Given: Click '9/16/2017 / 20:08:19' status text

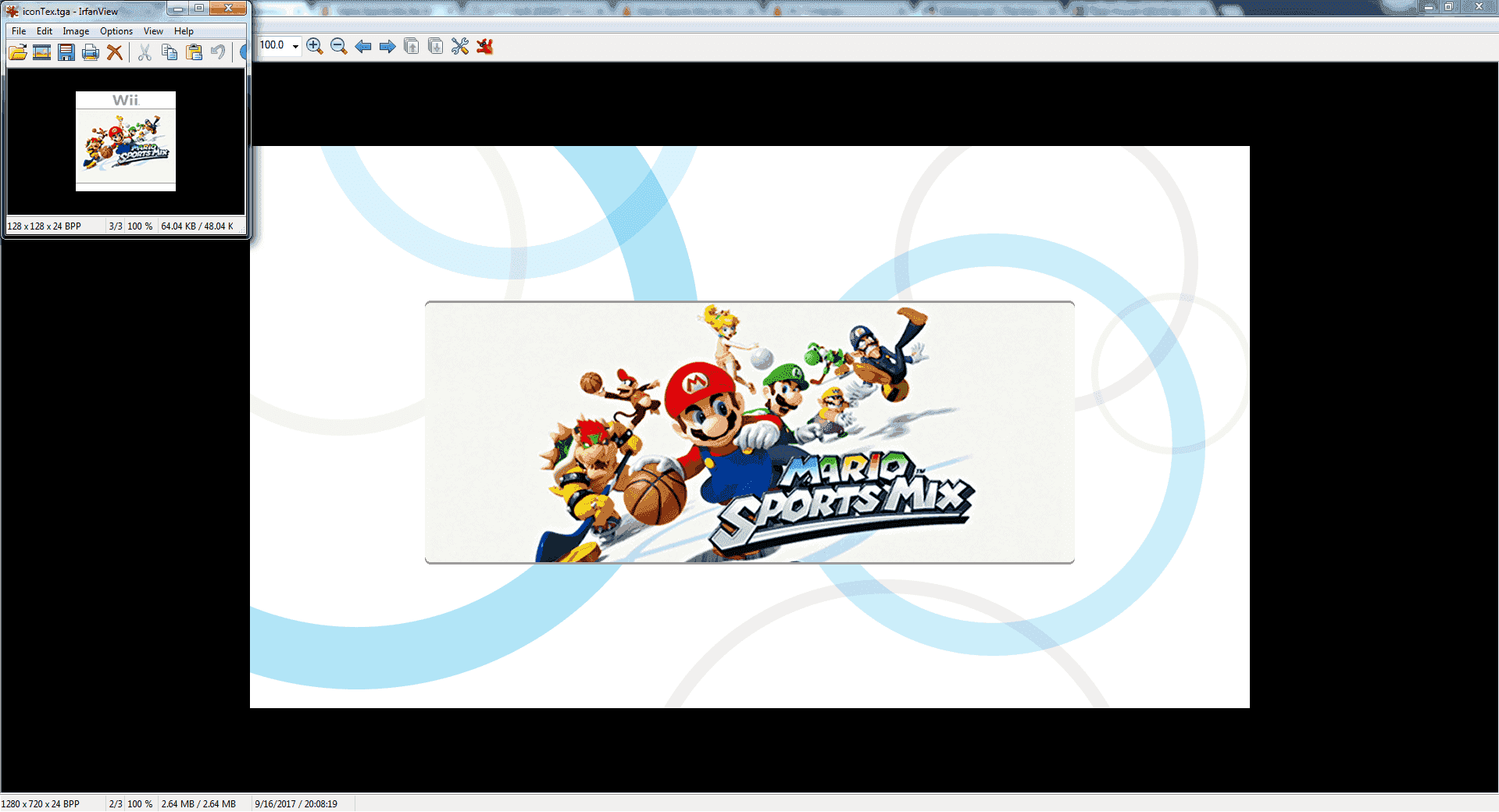Looking at the screenshot, I should coord(296,804).
